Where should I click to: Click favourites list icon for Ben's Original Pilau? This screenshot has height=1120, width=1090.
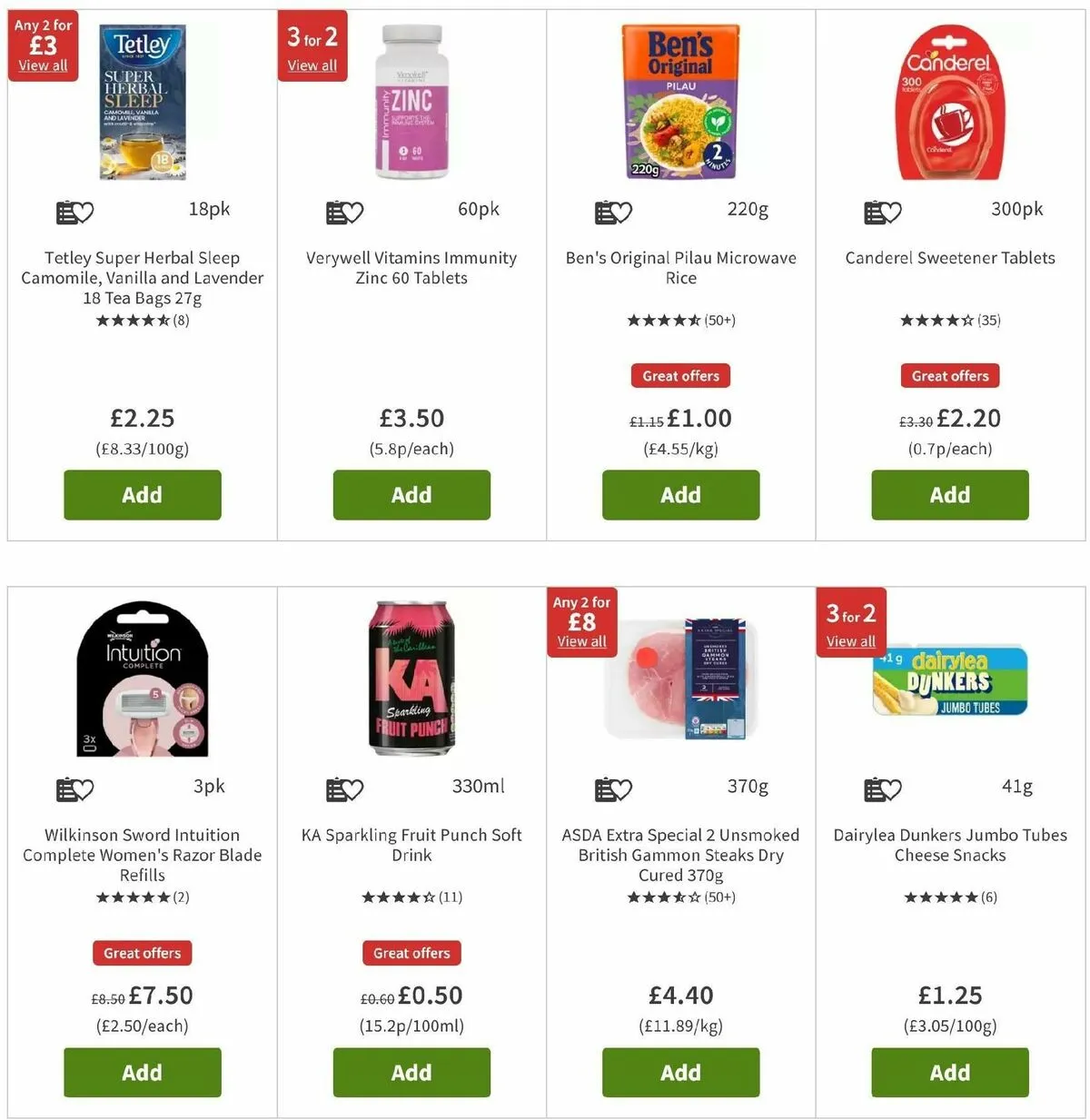pos(613,213)
